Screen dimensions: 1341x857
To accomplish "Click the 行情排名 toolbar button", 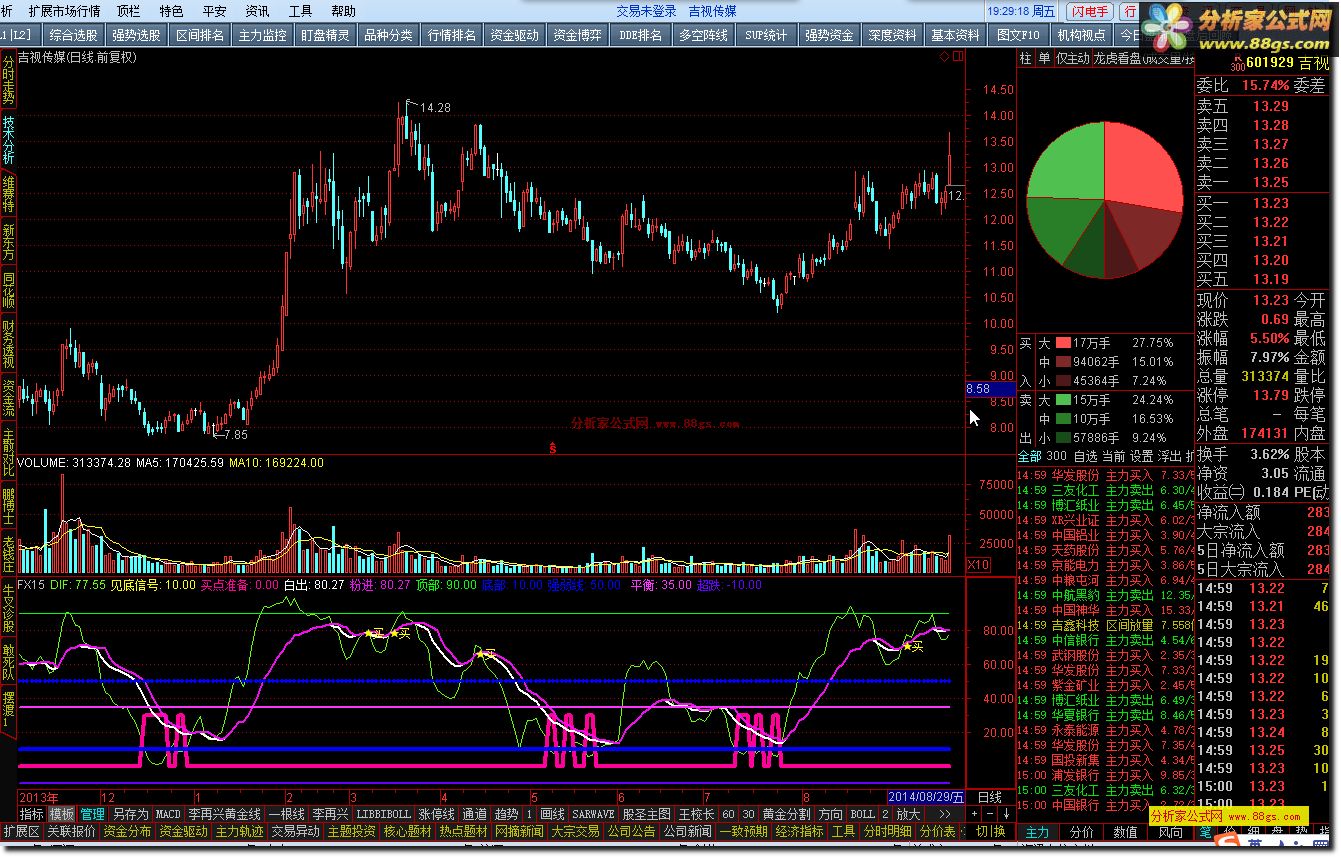I will pos(452,35).
